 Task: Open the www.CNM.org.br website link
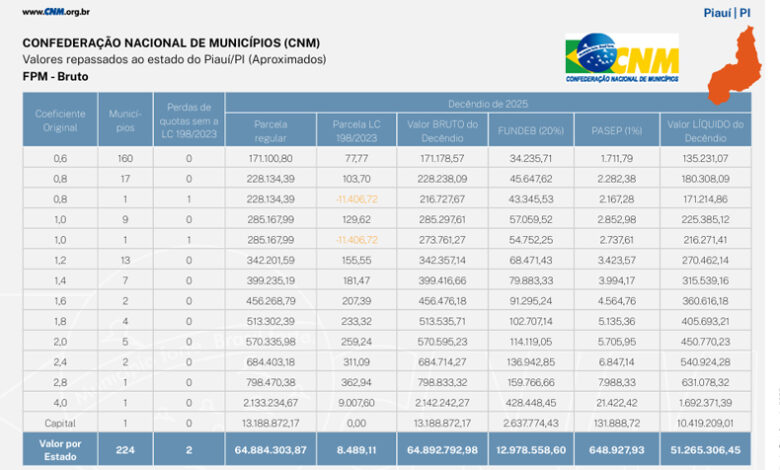(x=56, y=12)
